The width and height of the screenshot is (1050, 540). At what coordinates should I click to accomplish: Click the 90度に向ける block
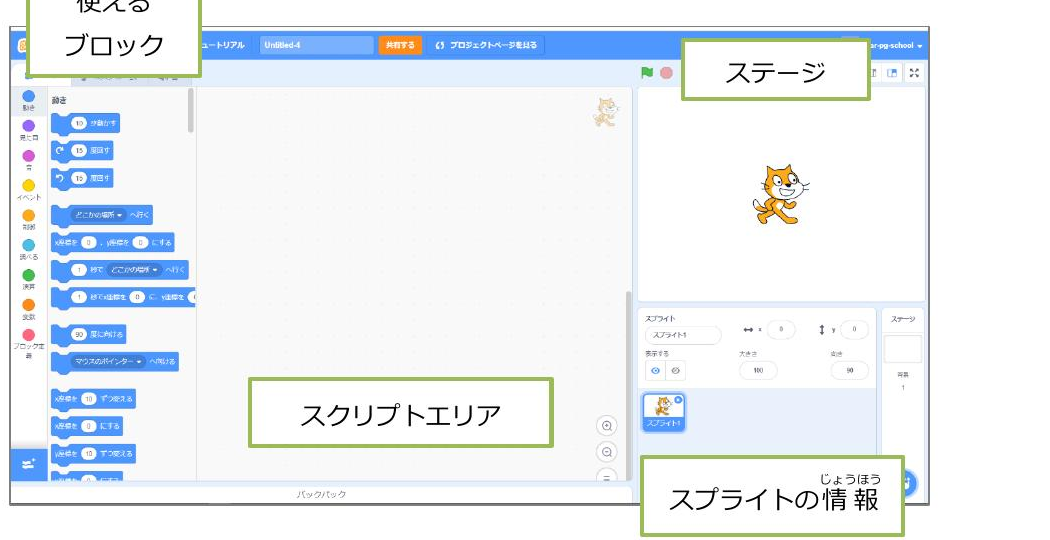[x=88, y=334]
